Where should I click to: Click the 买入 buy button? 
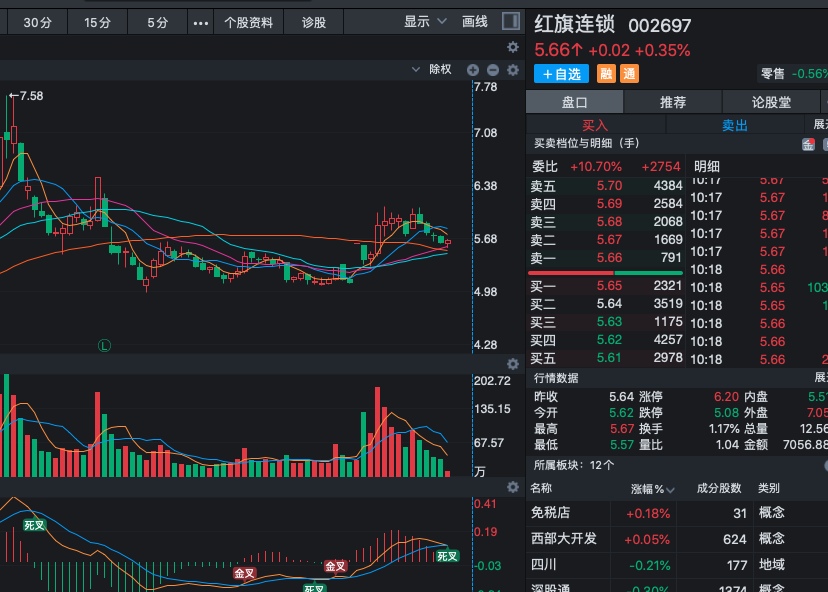tap(595, 125)
